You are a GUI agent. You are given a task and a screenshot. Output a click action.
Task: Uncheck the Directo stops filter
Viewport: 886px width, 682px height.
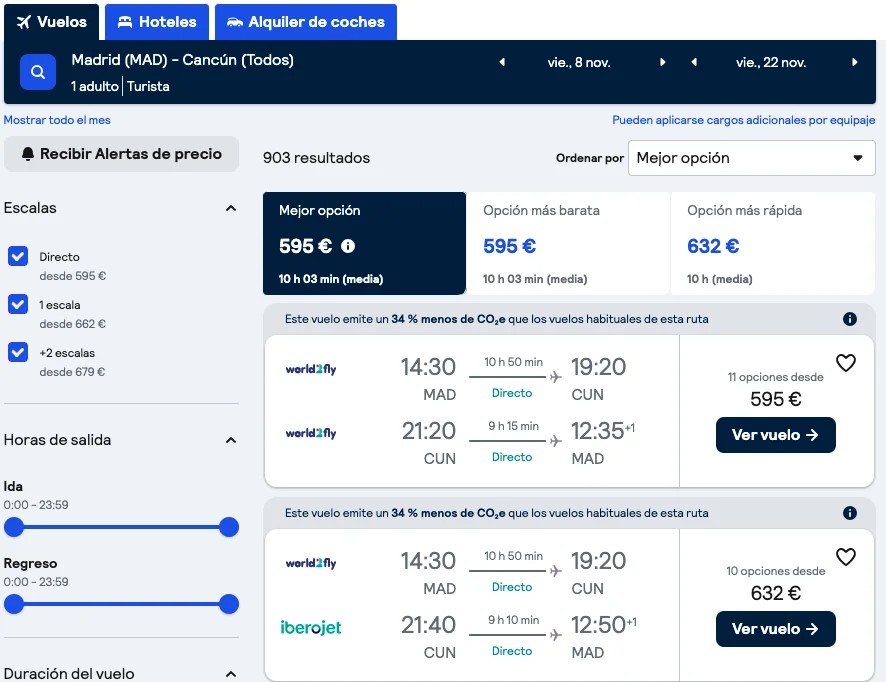pos(18,256)
